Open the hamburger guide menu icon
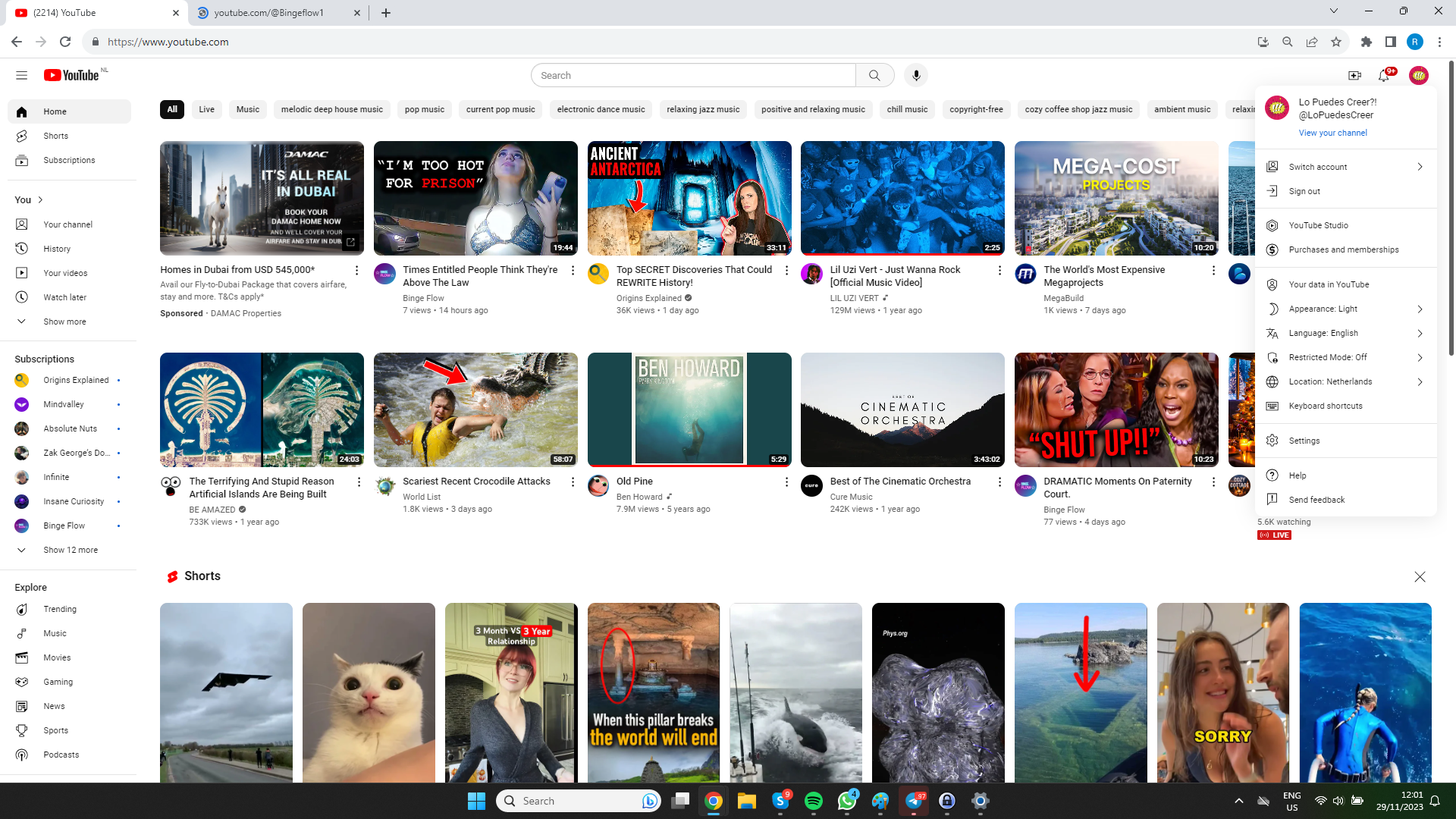Viewport: 1456px width, 819px height. pos(21,75)
